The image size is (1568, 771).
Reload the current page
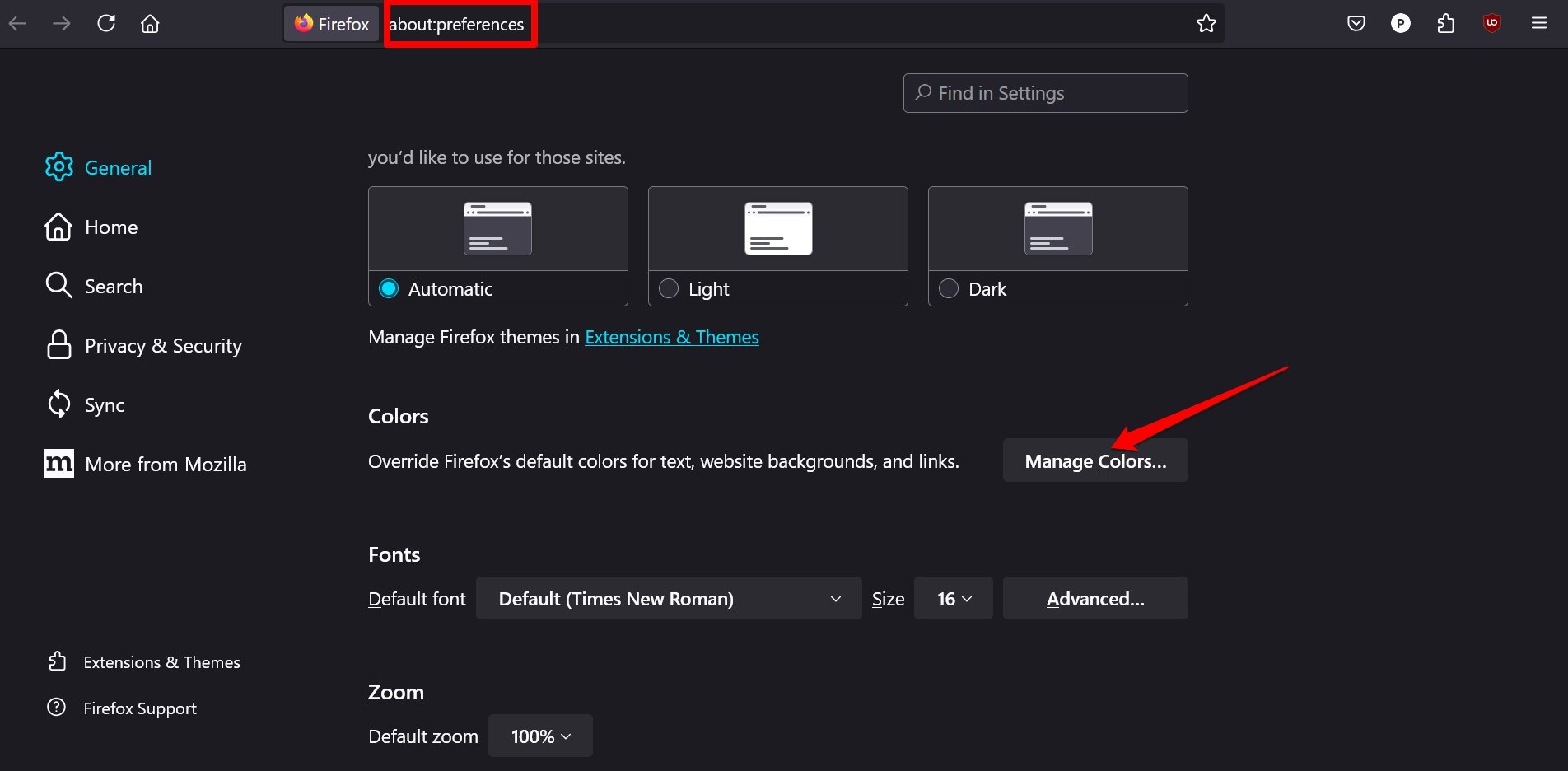[106, 24]
